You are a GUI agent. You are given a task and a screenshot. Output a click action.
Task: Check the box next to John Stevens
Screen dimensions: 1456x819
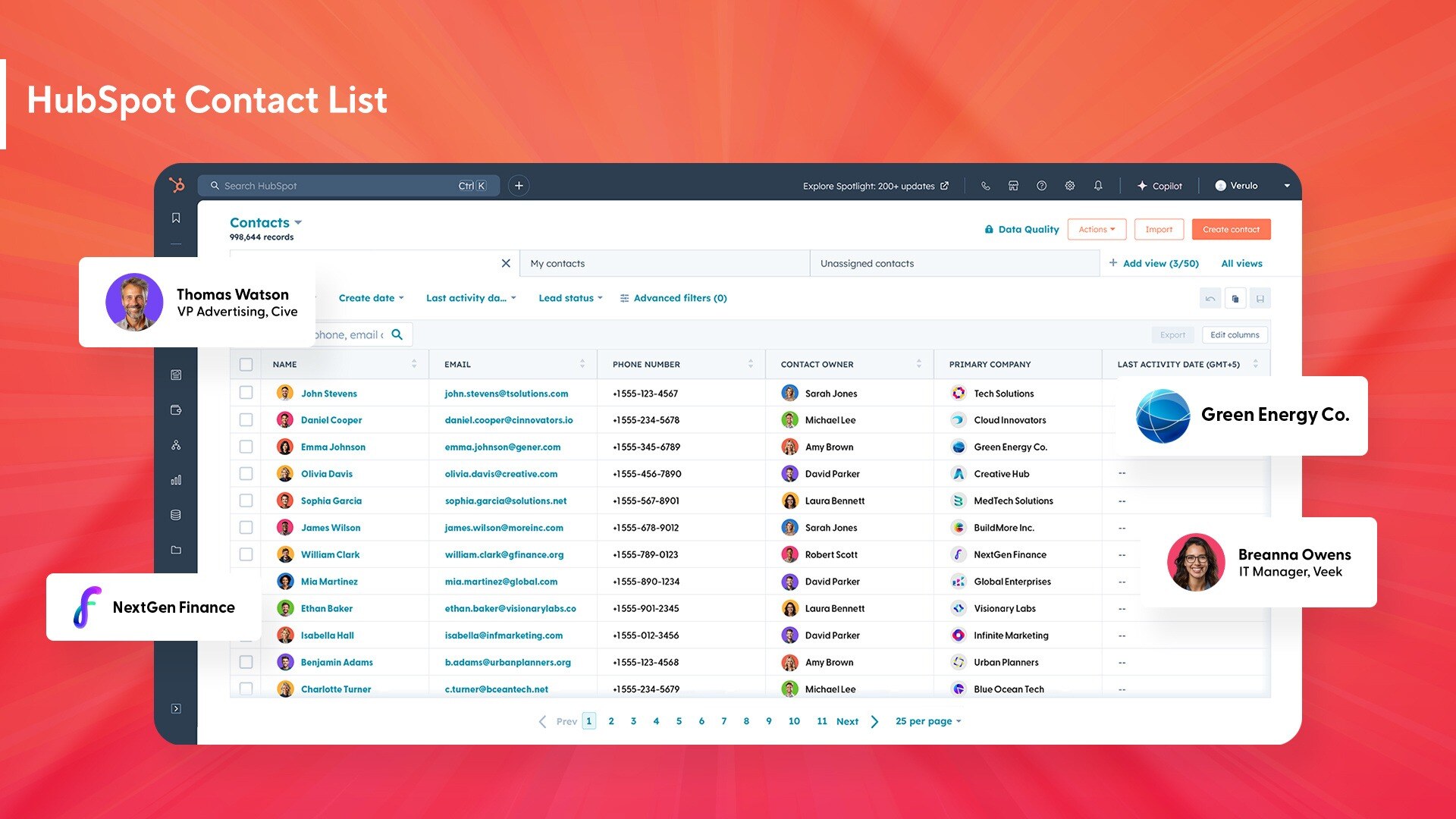point(246,393)
